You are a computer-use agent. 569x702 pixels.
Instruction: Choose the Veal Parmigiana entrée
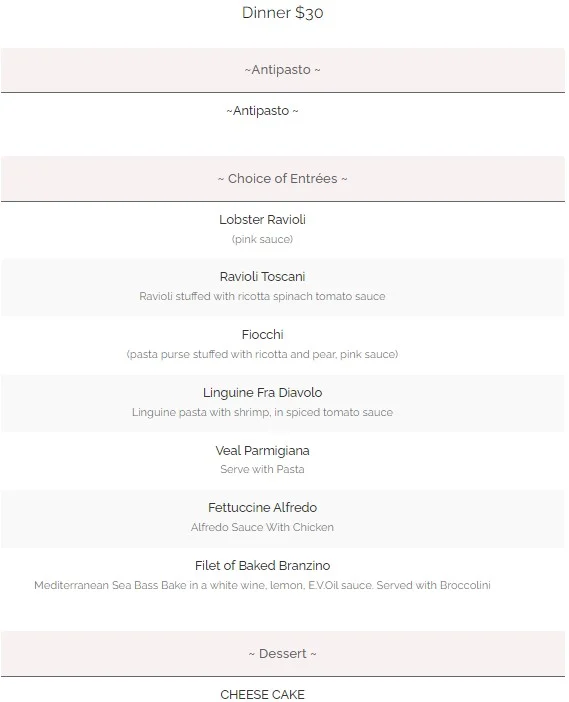(x=262, y=450)
